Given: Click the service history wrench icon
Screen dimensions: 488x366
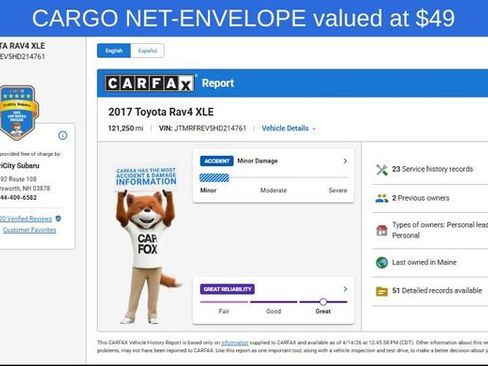Looking at the screenshot, I should [382, 170].
